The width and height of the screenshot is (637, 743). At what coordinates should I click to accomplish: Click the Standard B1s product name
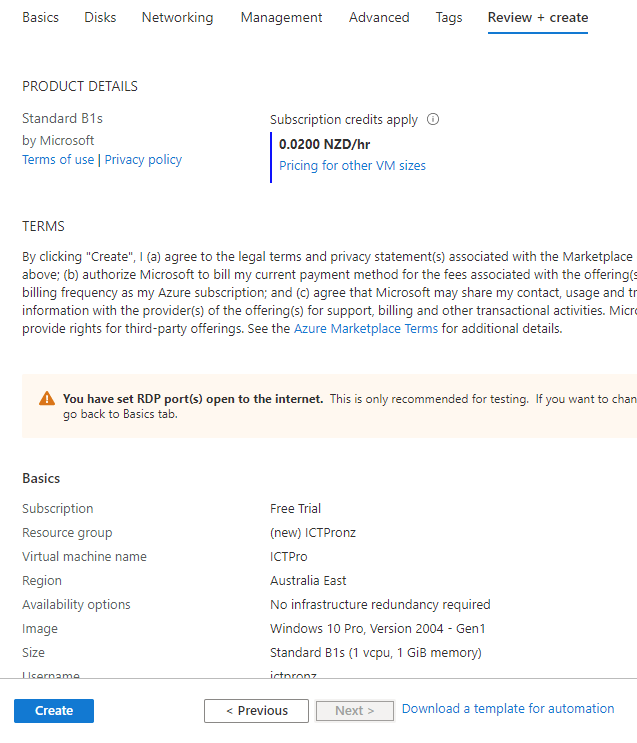click(x=62, y=118)
